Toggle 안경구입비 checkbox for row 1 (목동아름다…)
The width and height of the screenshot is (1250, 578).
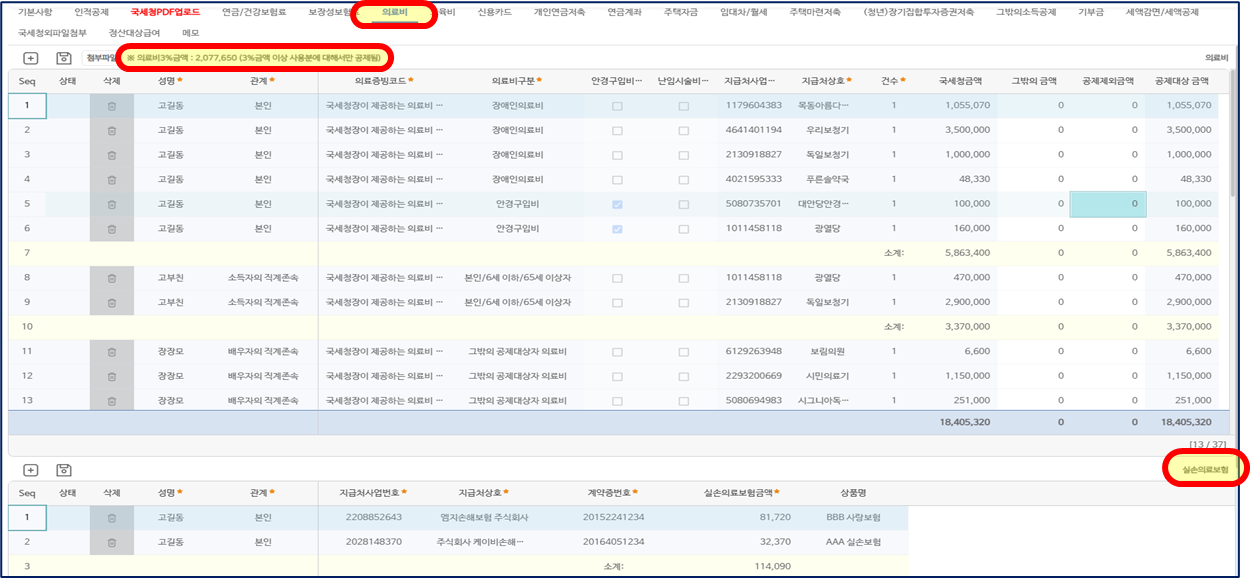pyautogui.click(x=617, y=105)
